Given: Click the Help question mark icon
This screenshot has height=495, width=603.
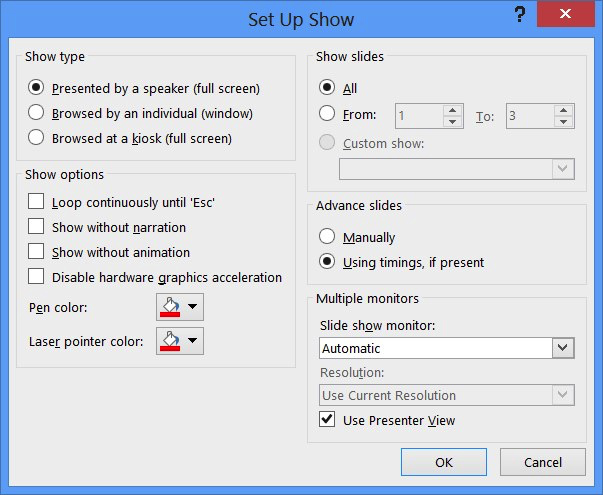Looking at the screenshot, I should [520, 14].
